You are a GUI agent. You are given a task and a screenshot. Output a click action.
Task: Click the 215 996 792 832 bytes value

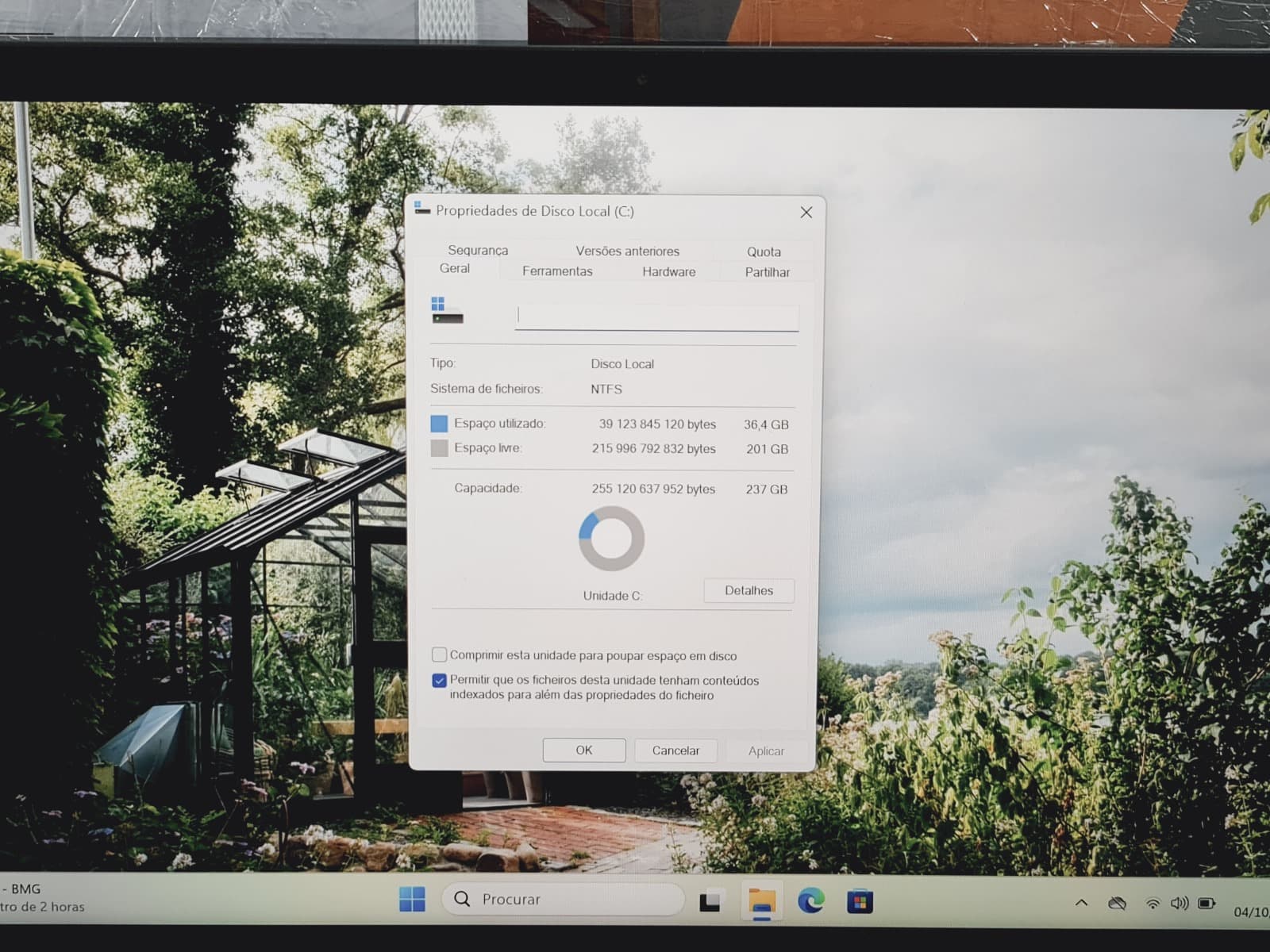click(653, 448)
